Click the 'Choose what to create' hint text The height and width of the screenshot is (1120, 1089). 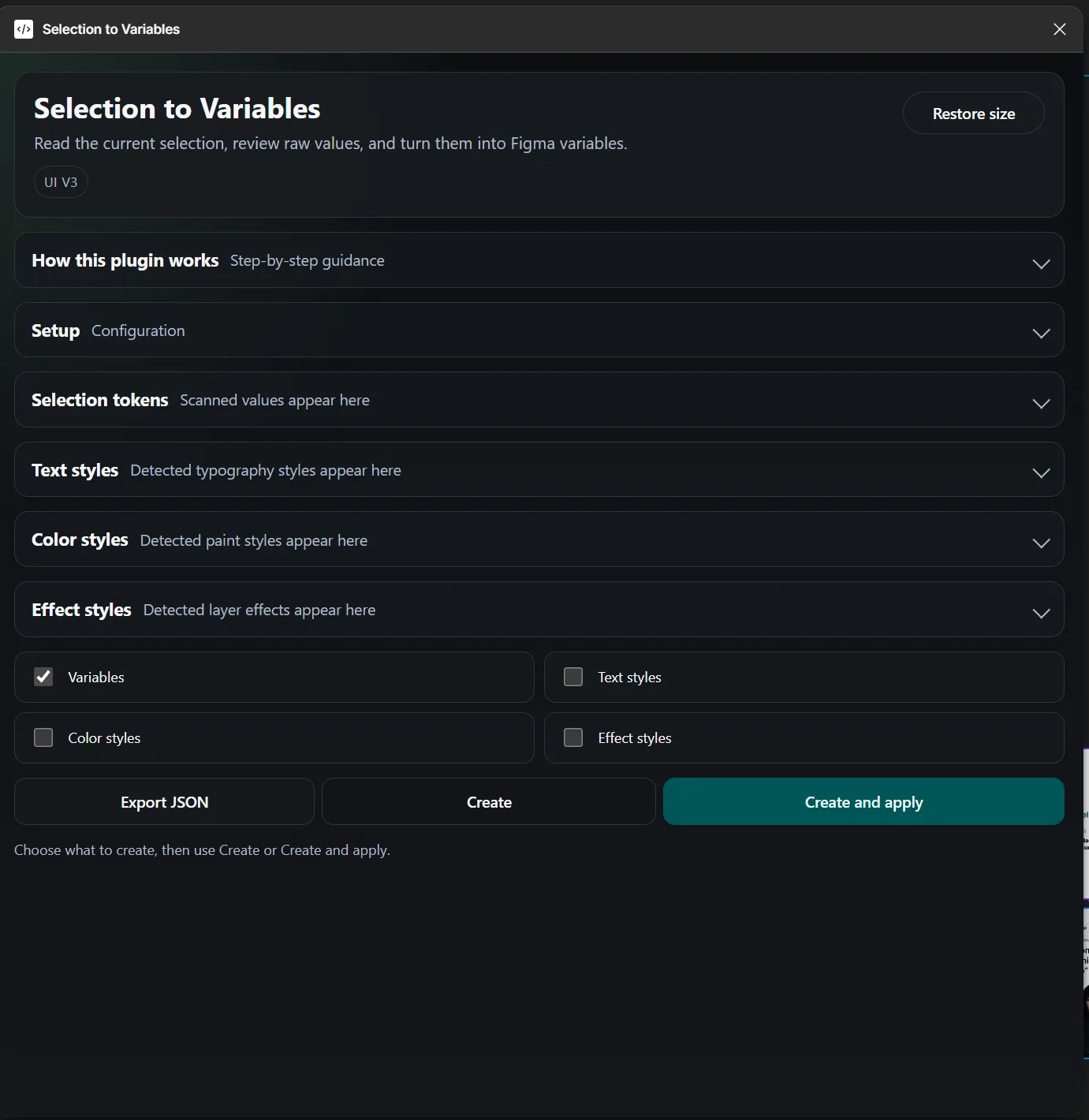click(x=202, y=850)
